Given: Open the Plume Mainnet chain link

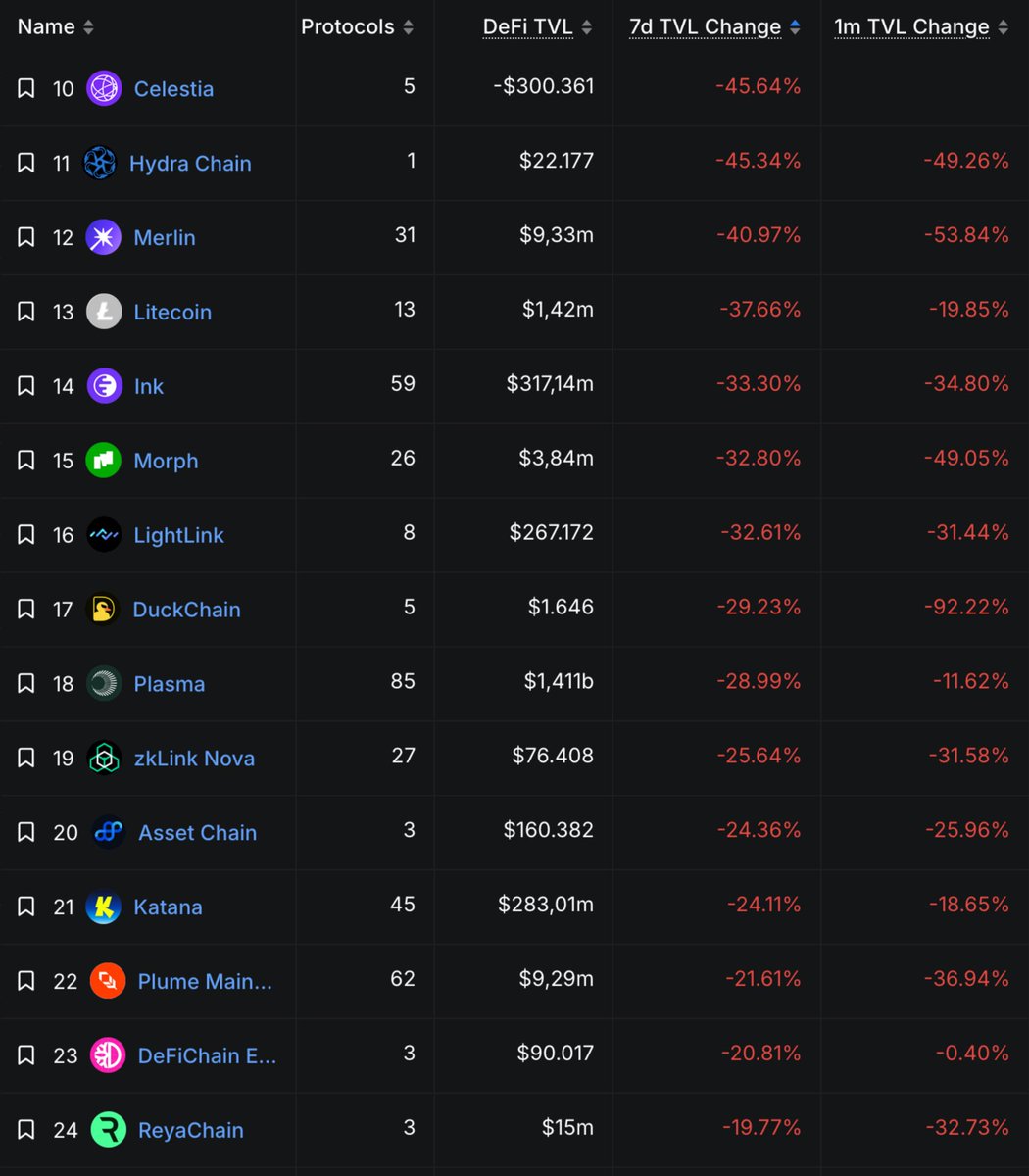Looking at the screenshot, I should point(205,982).
